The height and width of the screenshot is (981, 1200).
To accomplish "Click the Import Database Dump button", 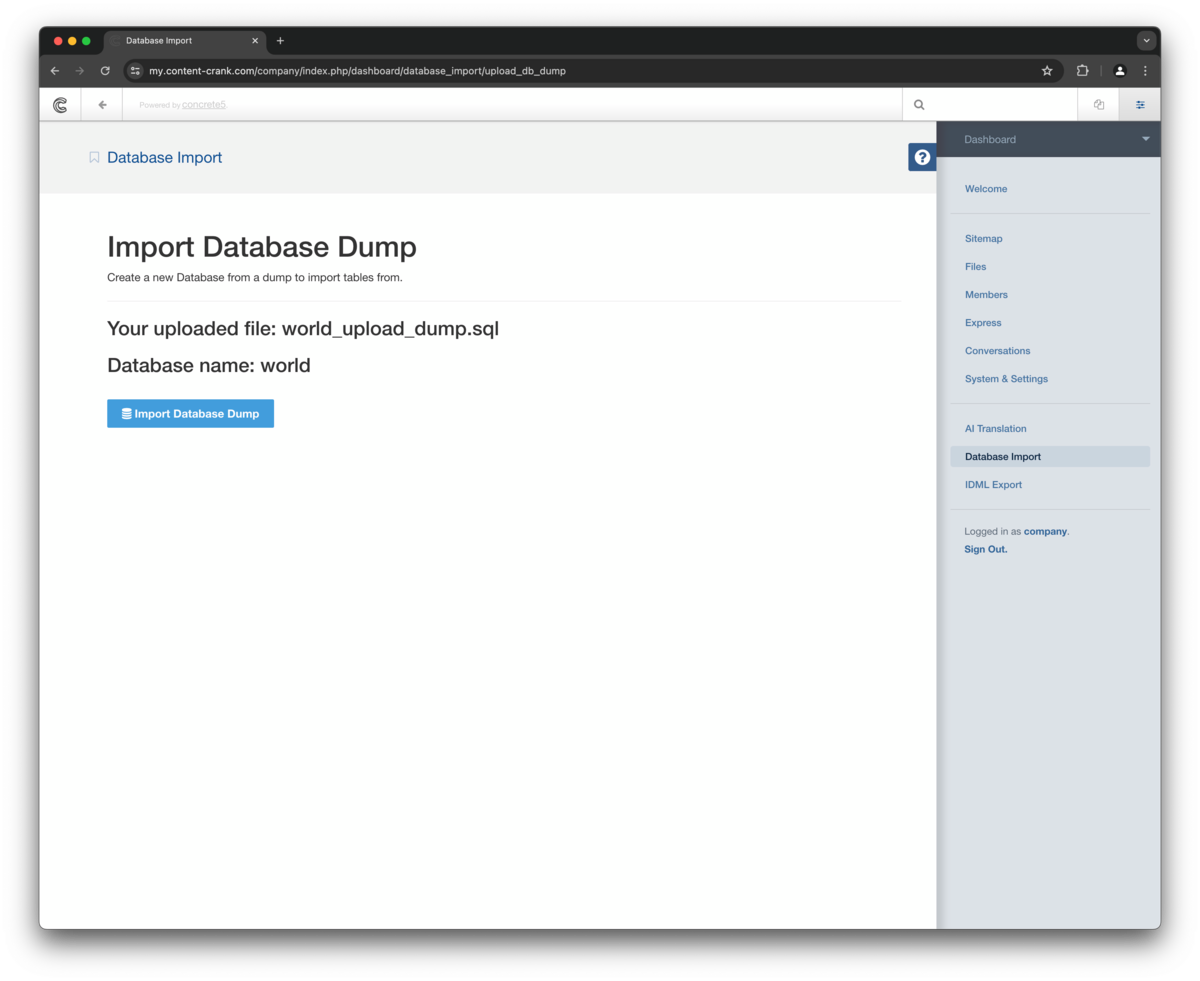I will (190, 414).
